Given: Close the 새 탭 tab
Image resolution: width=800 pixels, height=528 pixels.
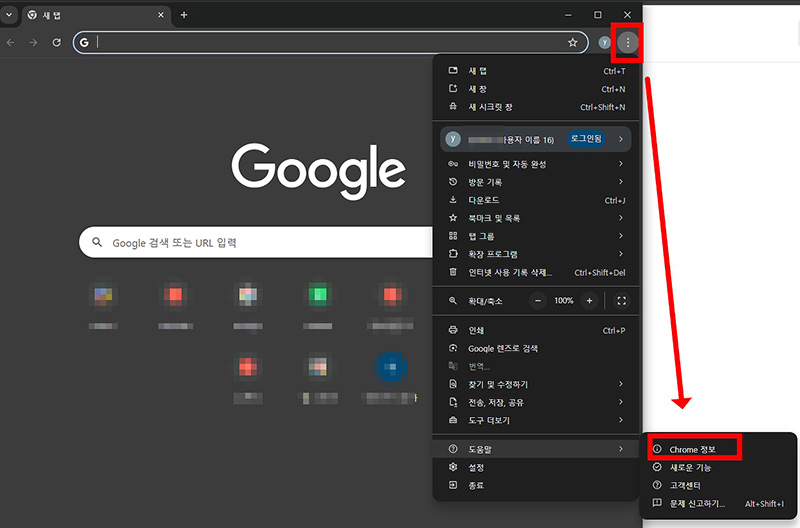Looking at the screenshot, I should tap(161, 15).
